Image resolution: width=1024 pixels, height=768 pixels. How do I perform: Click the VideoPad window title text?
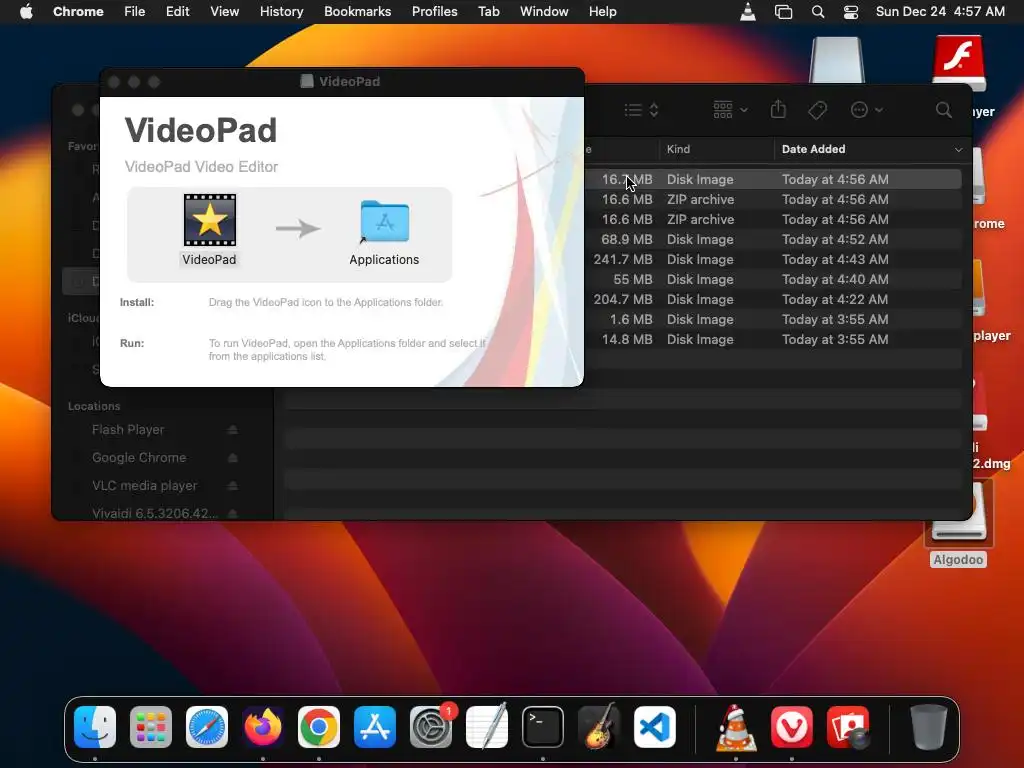(349, 82)
